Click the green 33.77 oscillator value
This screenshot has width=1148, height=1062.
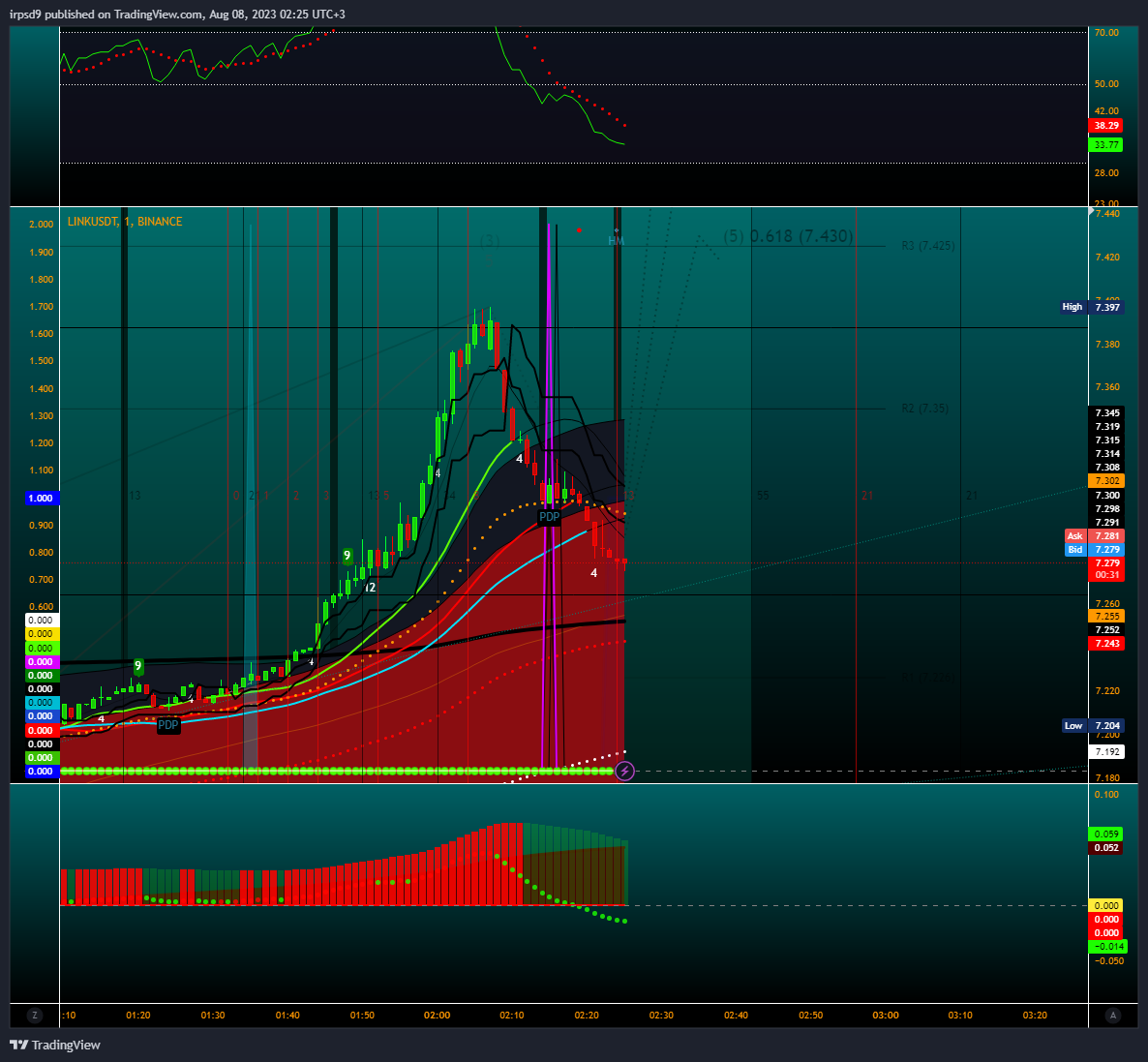[1106, 145]
